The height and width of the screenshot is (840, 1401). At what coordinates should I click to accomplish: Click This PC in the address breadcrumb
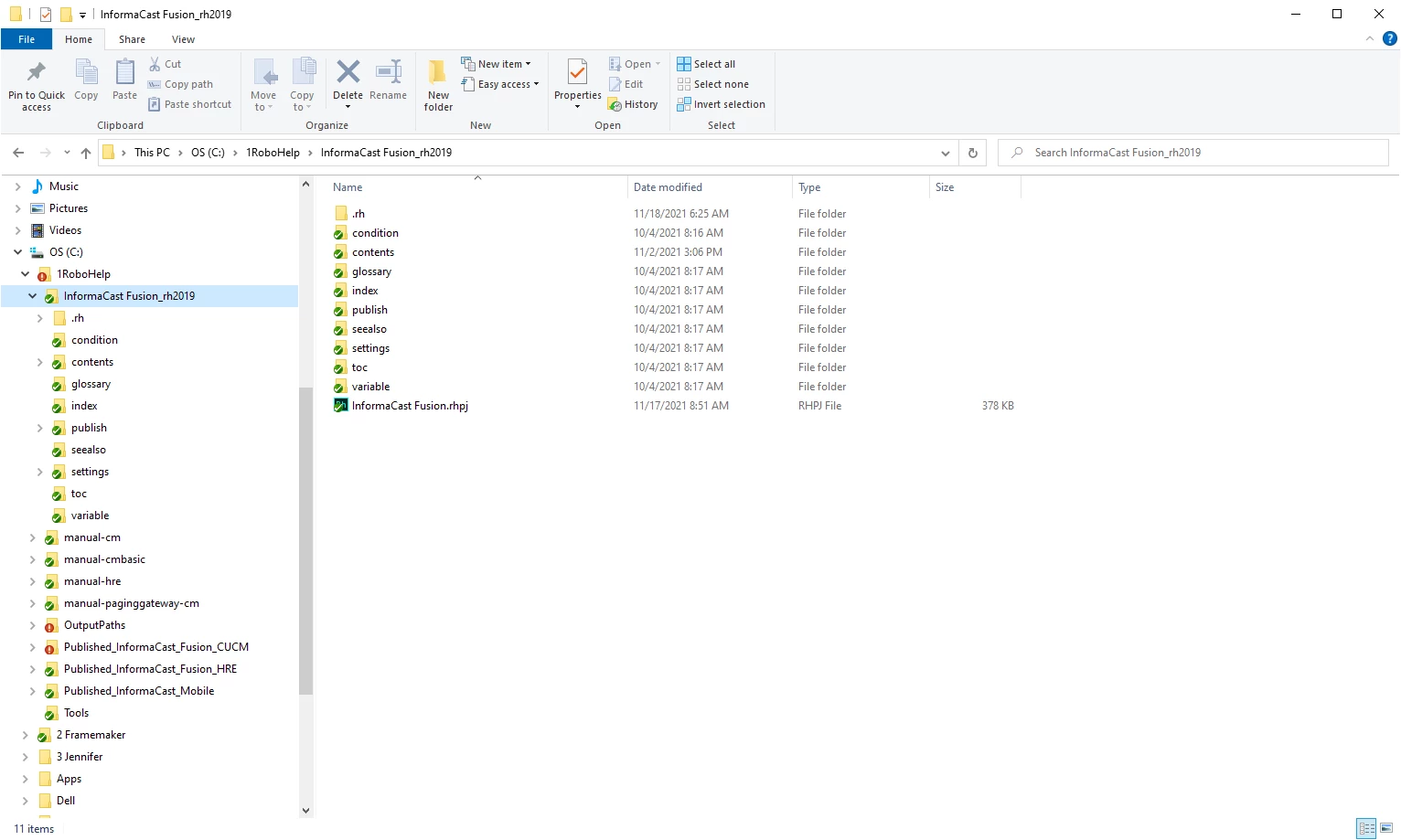coord(152,153)
